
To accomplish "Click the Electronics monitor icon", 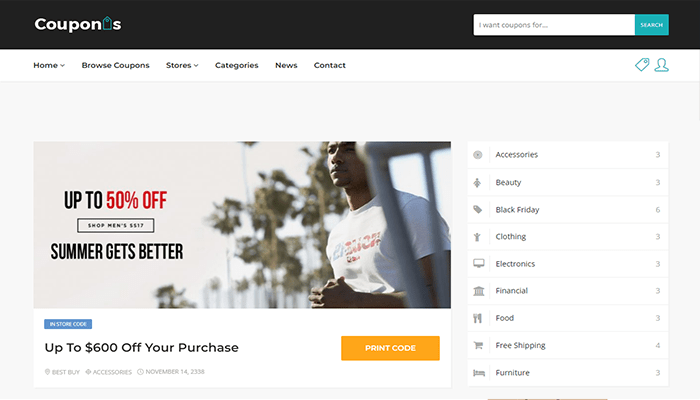I will [479, 263].
